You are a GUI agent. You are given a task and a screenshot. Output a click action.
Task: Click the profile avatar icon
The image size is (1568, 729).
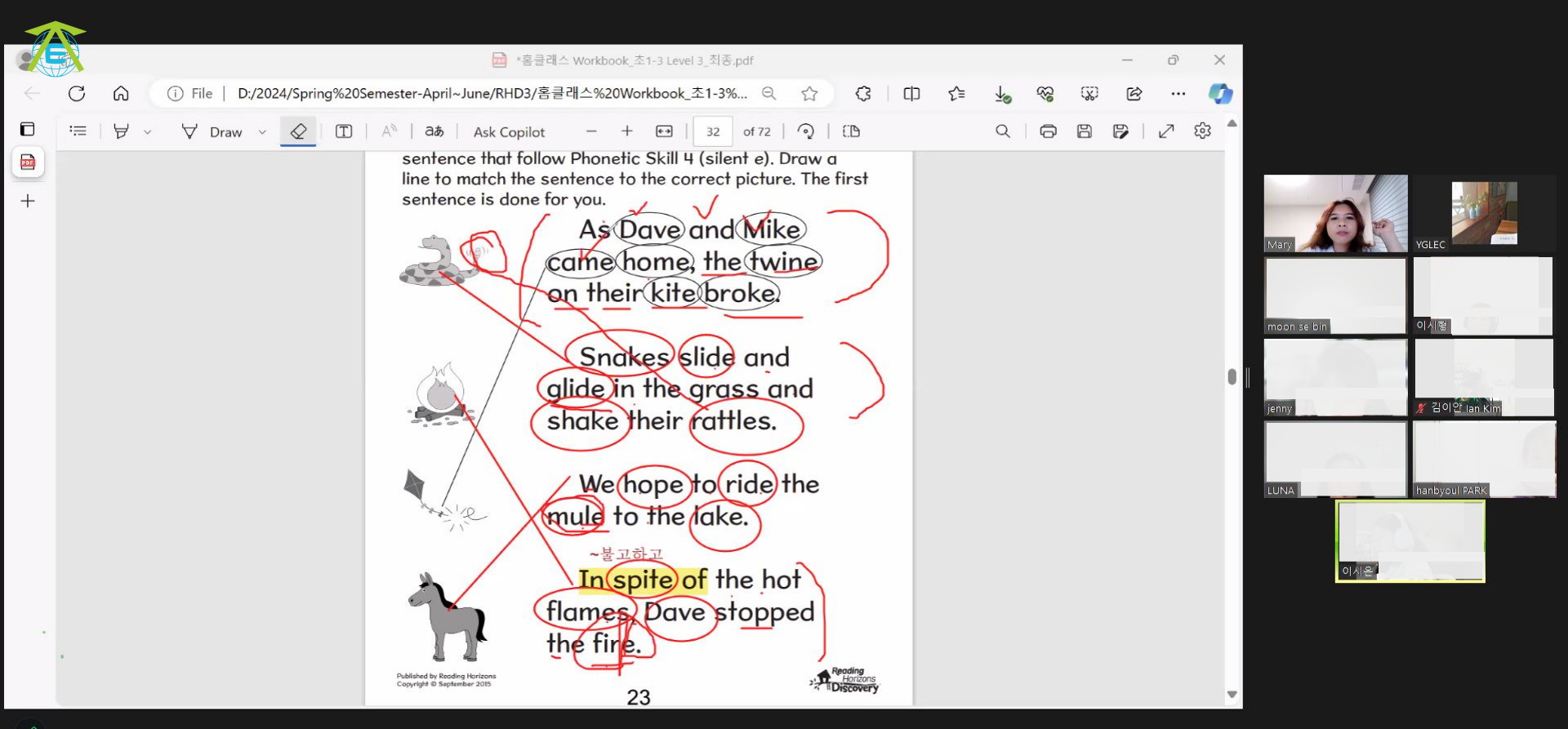click(x=27, y=60)
